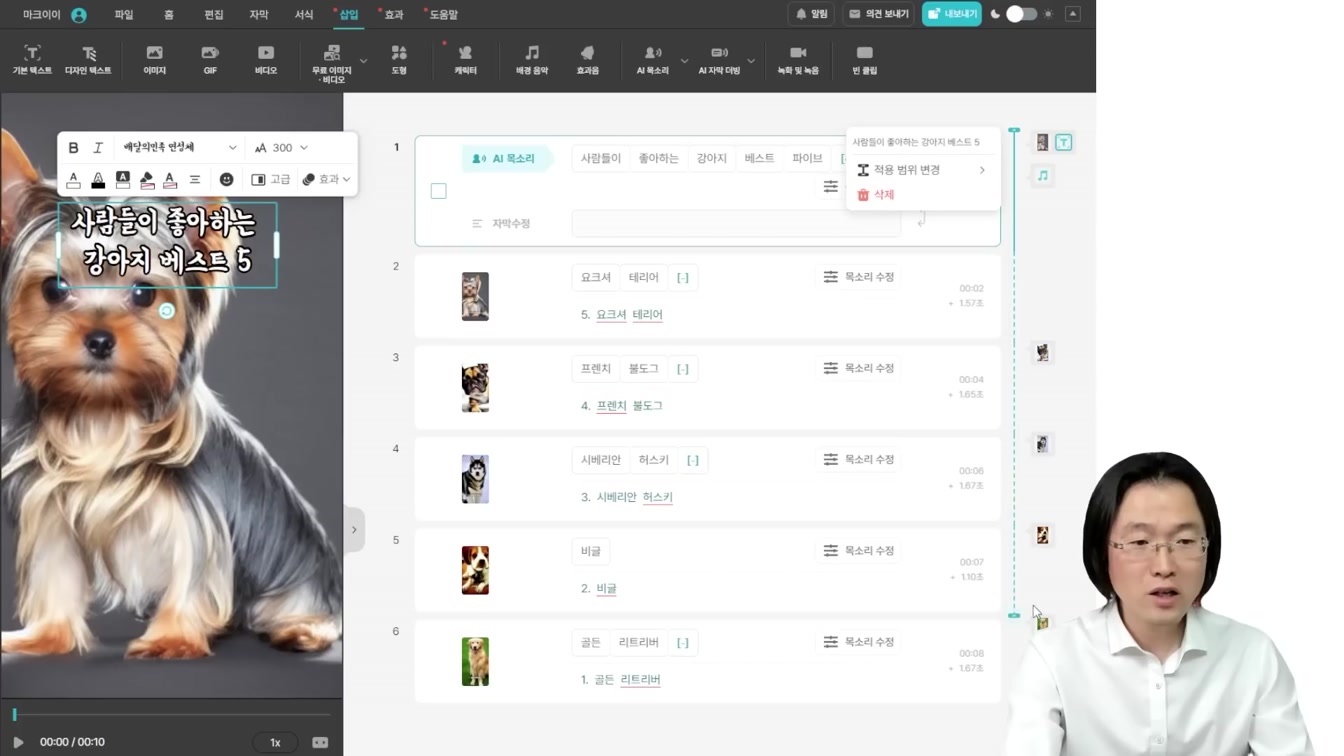Open the 비디오 insert tool
This screenshot has height=756, width=1344.
click(266, 59)
